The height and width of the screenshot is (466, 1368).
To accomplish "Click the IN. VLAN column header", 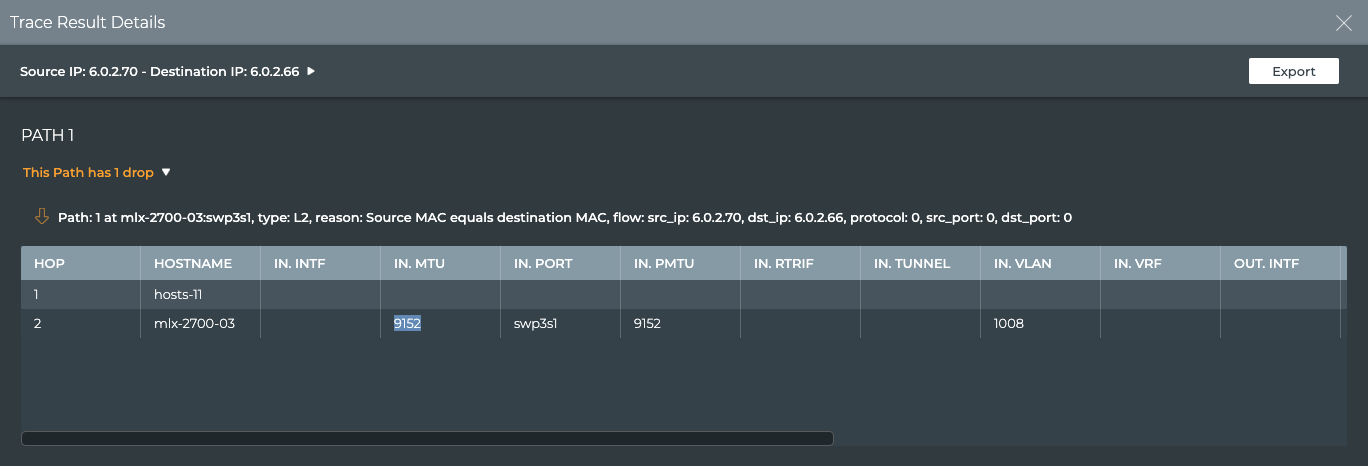I will [1024, 263].
